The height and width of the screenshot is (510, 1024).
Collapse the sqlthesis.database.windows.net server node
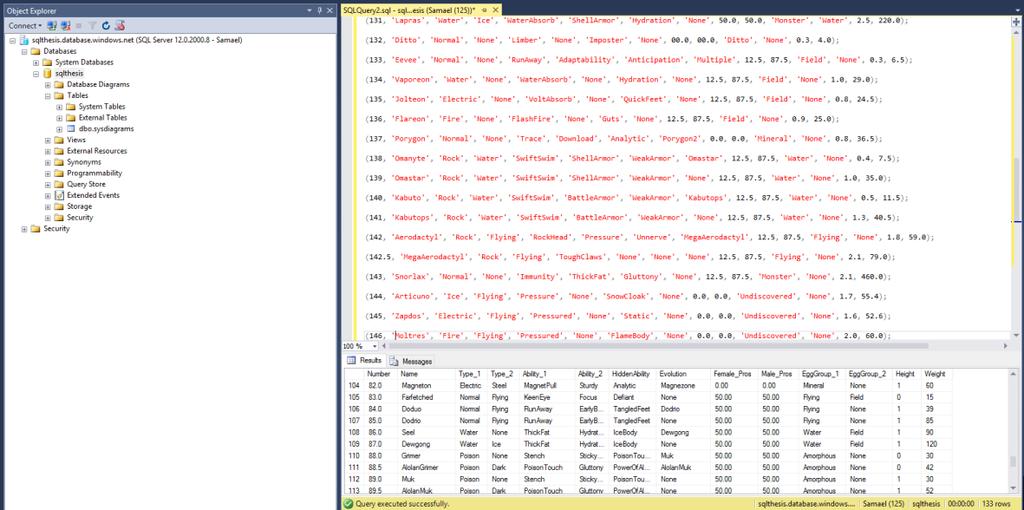pos(14,40)
